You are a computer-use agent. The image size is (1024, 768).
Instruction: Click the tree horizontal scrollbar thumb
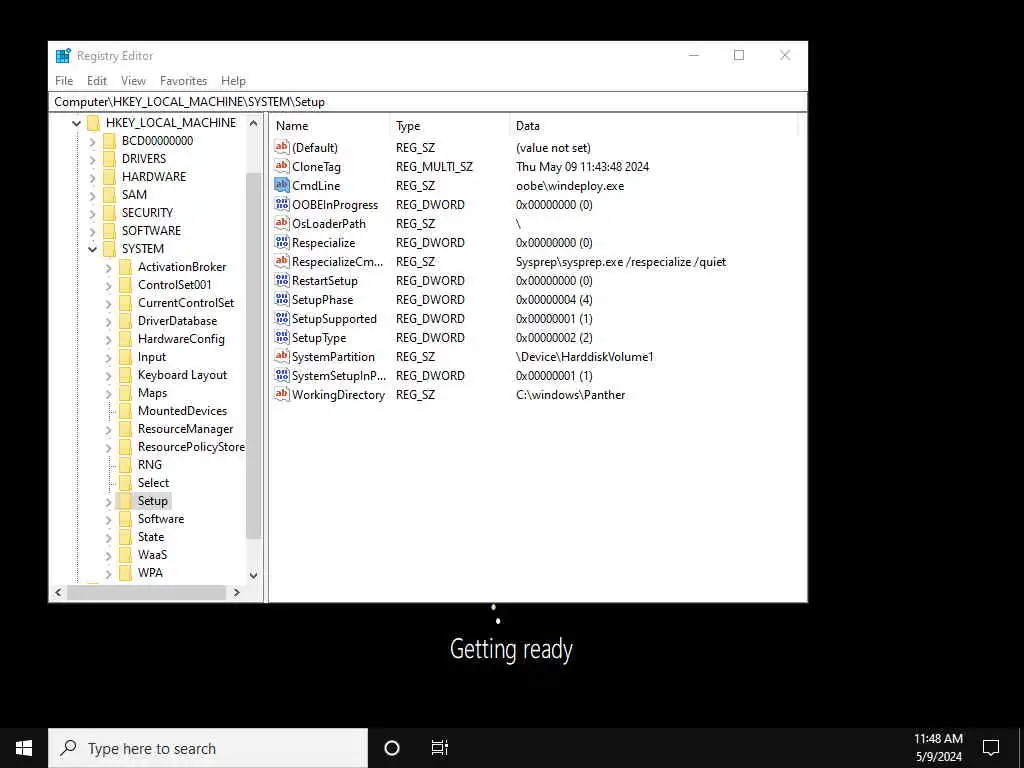146,592
